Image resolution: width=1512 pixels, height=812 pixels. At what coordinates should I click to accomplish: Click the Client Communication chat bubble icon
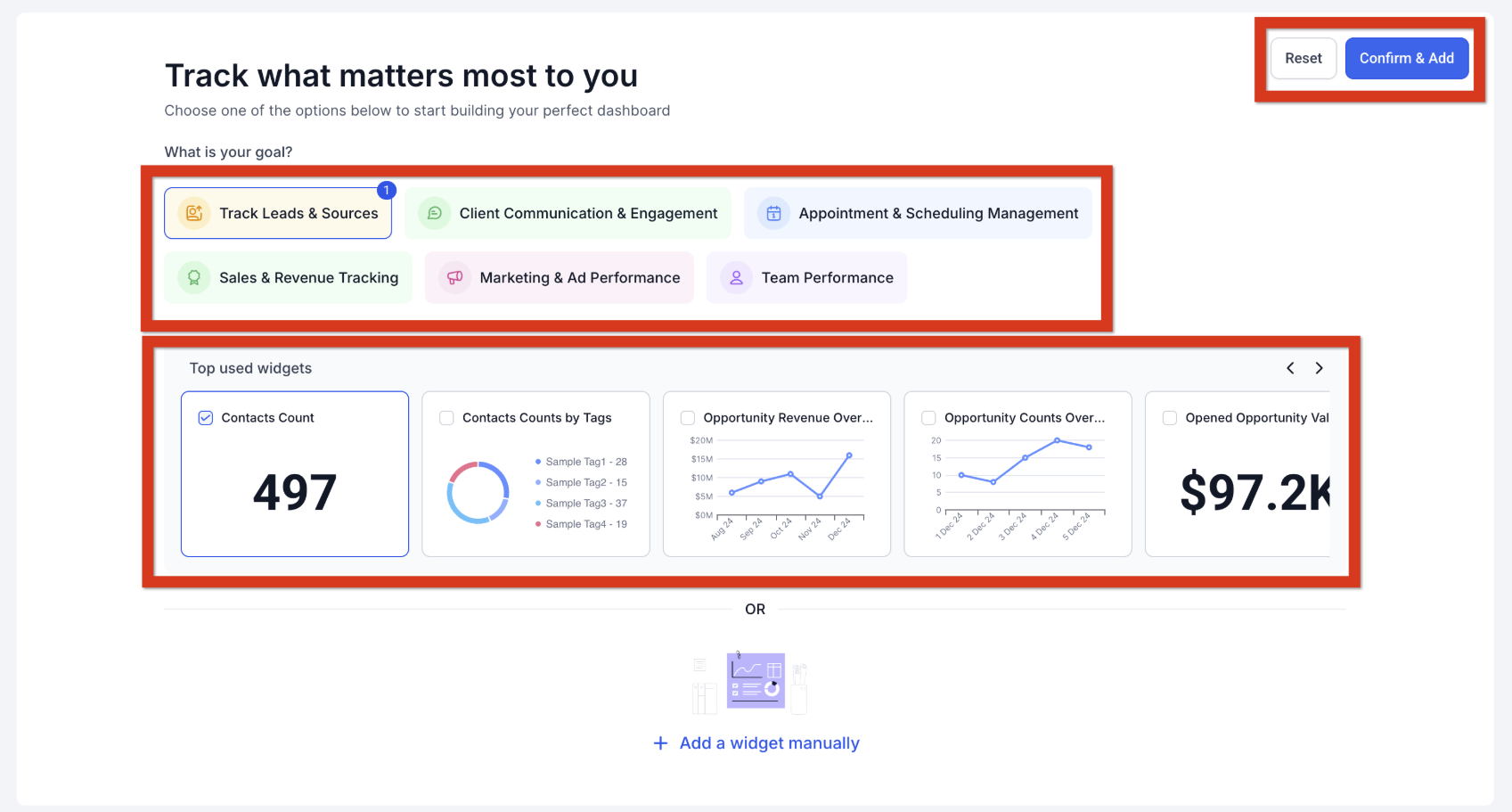(x=434, y=213)
